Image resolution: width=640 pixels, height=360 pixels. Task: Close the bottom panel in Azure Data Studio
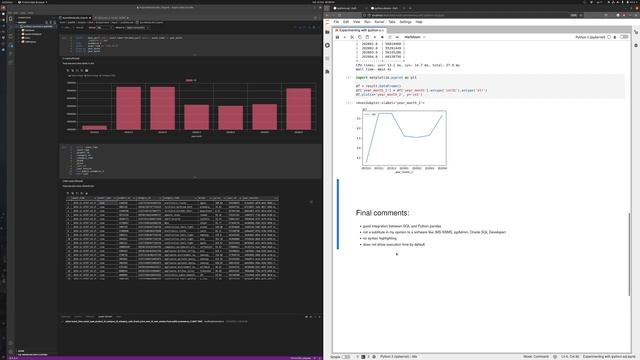tap(319, 317)
